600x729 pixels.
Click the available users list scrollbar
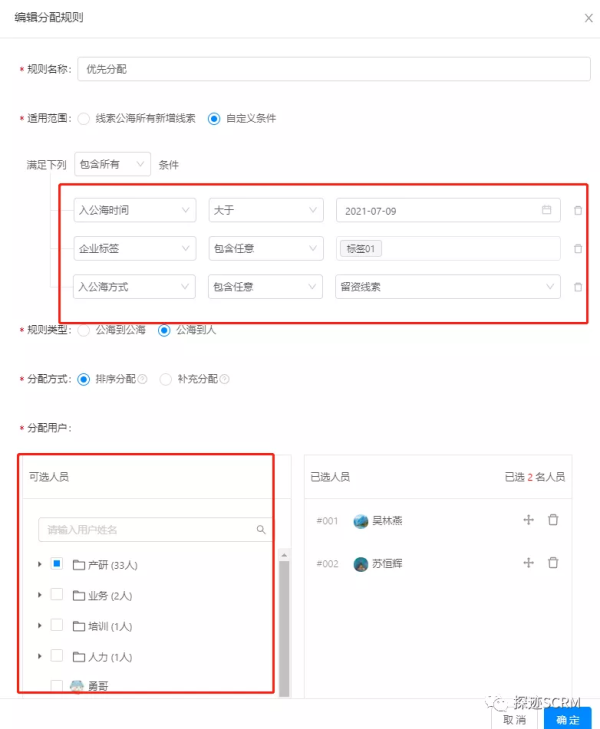coord(284,628)
